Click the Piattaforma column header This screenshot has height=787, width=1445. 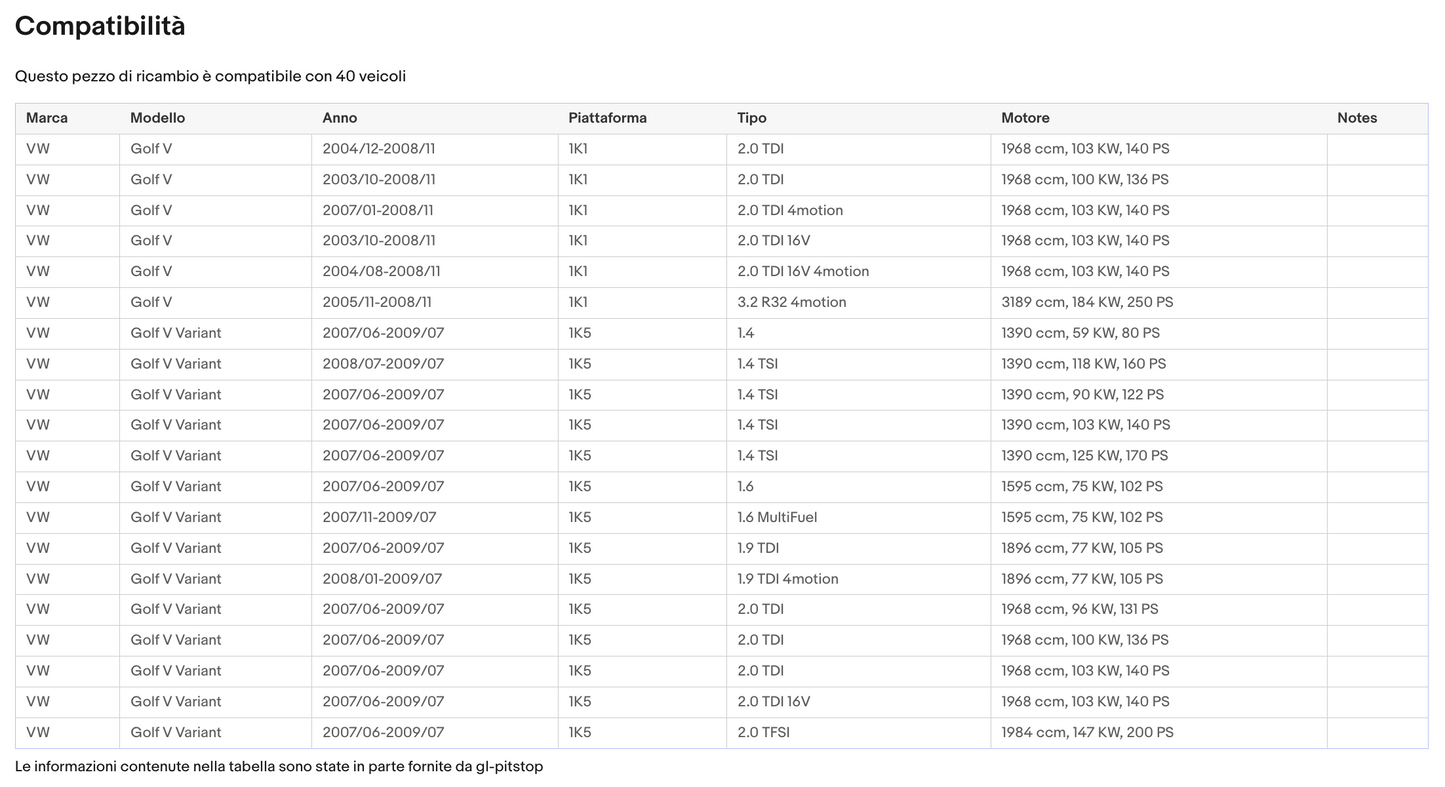[607, 118]
